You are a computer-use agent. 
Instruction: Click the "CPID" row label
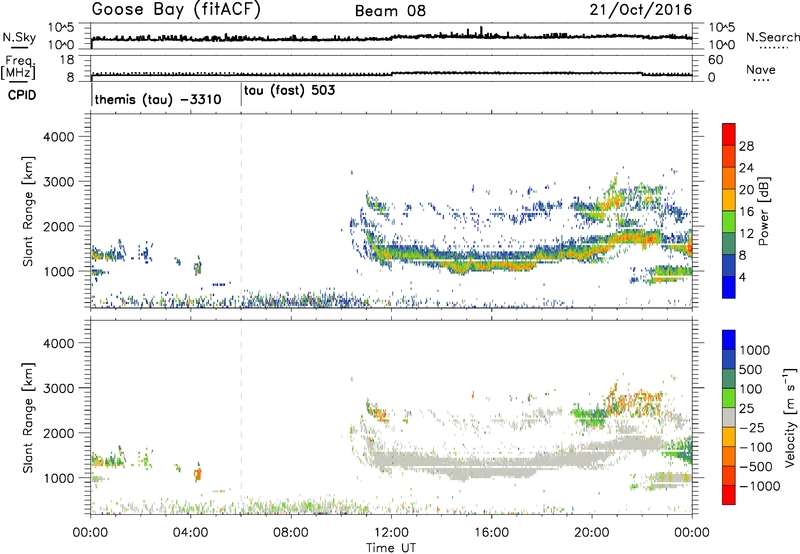22,95
